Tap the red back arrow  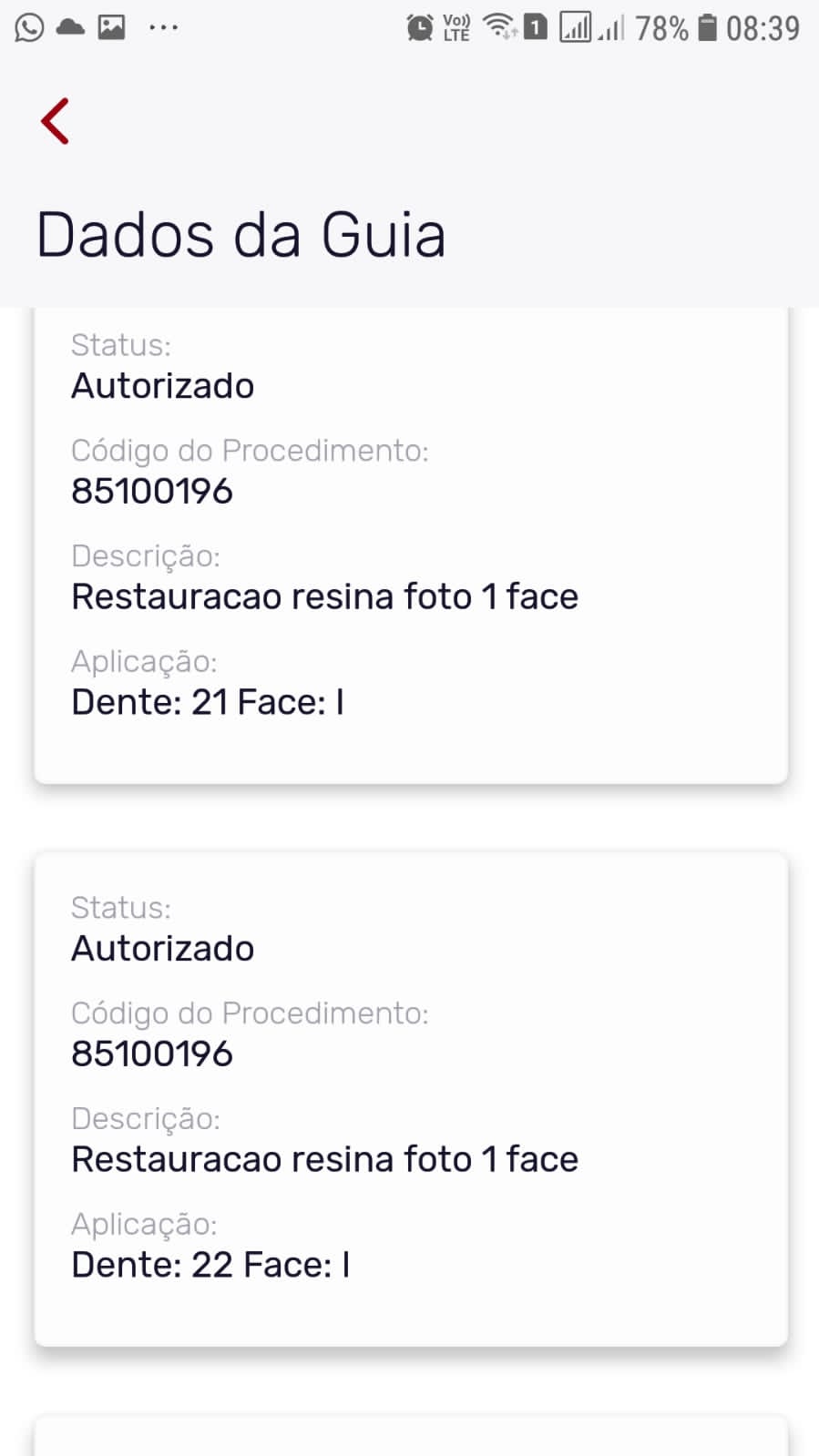pyautogui.click(x=56, y=121)
